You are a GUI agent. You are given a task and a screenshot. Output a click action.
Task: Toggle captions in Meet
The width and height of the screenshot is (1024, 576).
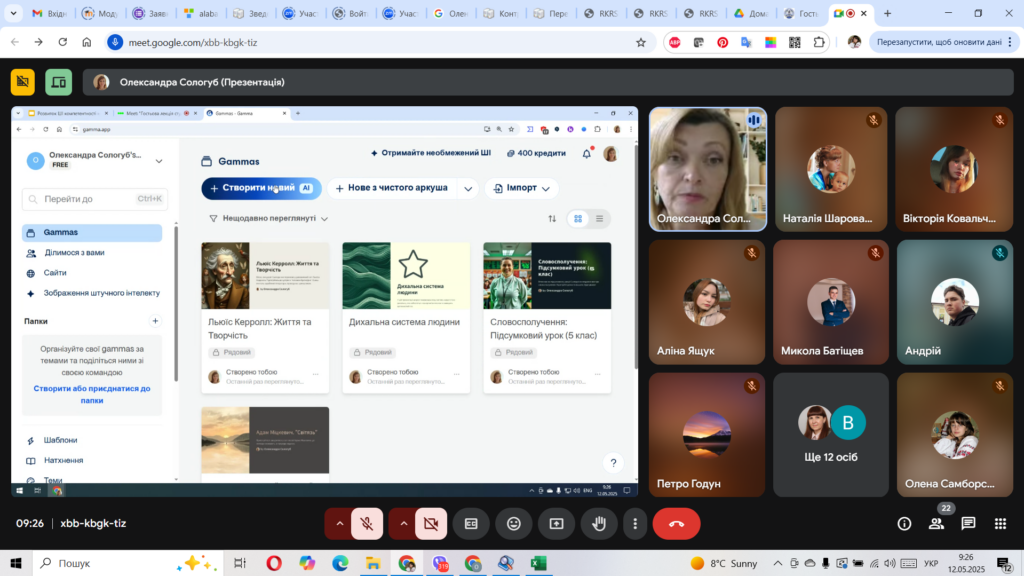pyautogui.click(x=471, y=524)
